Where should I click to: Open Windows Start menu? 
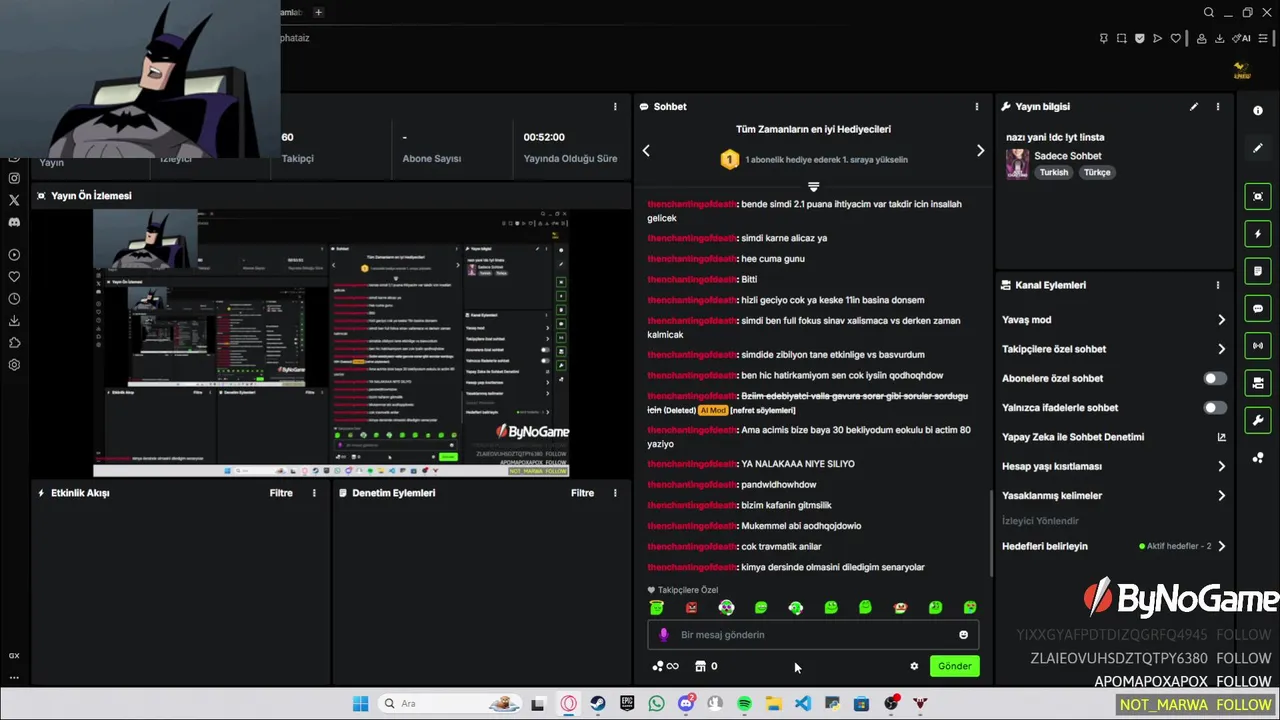360,704
